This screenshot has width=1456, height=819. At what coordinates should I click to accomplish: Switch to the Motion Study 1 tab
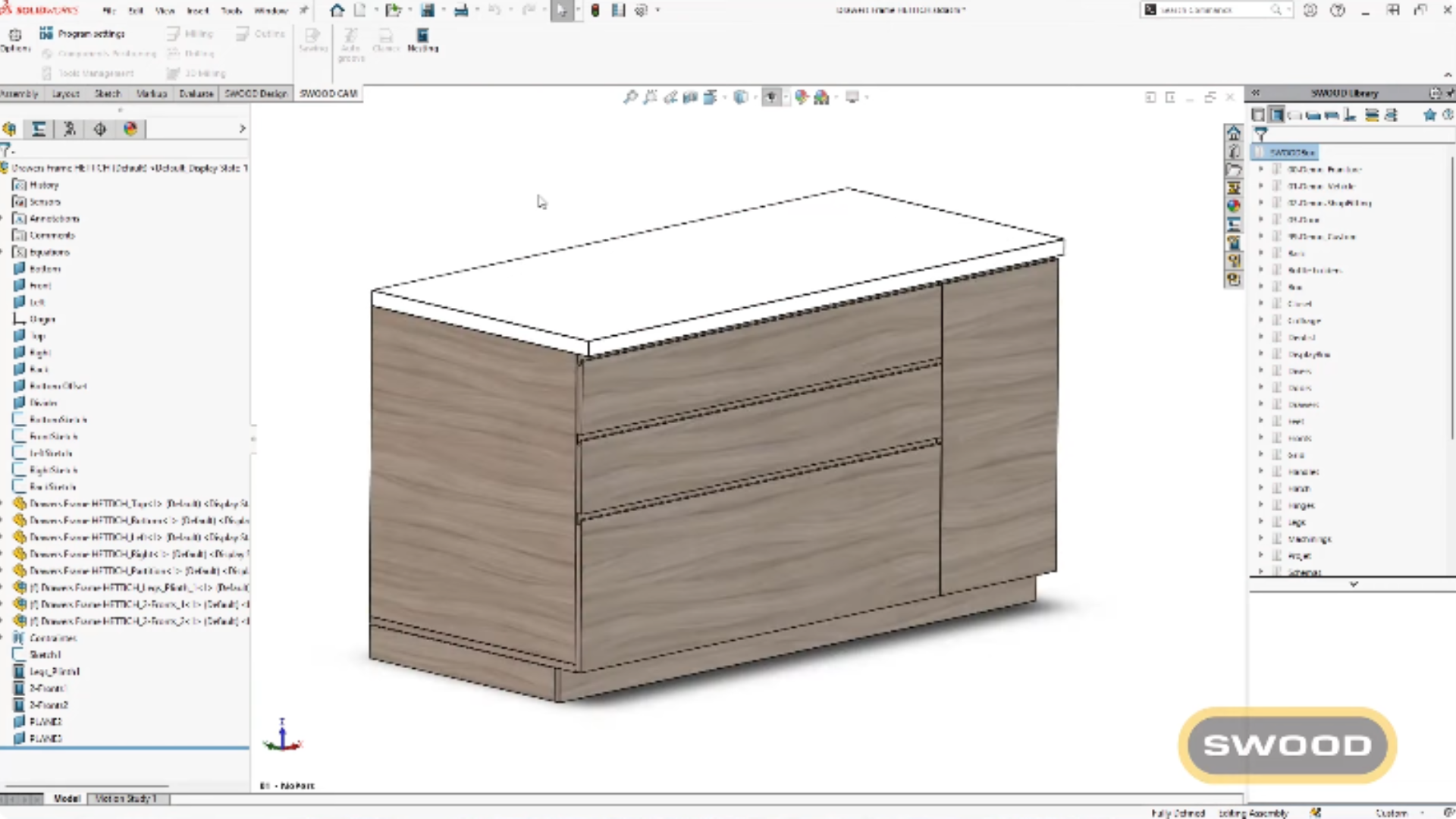pyautogui.click(x=126, y=799)
